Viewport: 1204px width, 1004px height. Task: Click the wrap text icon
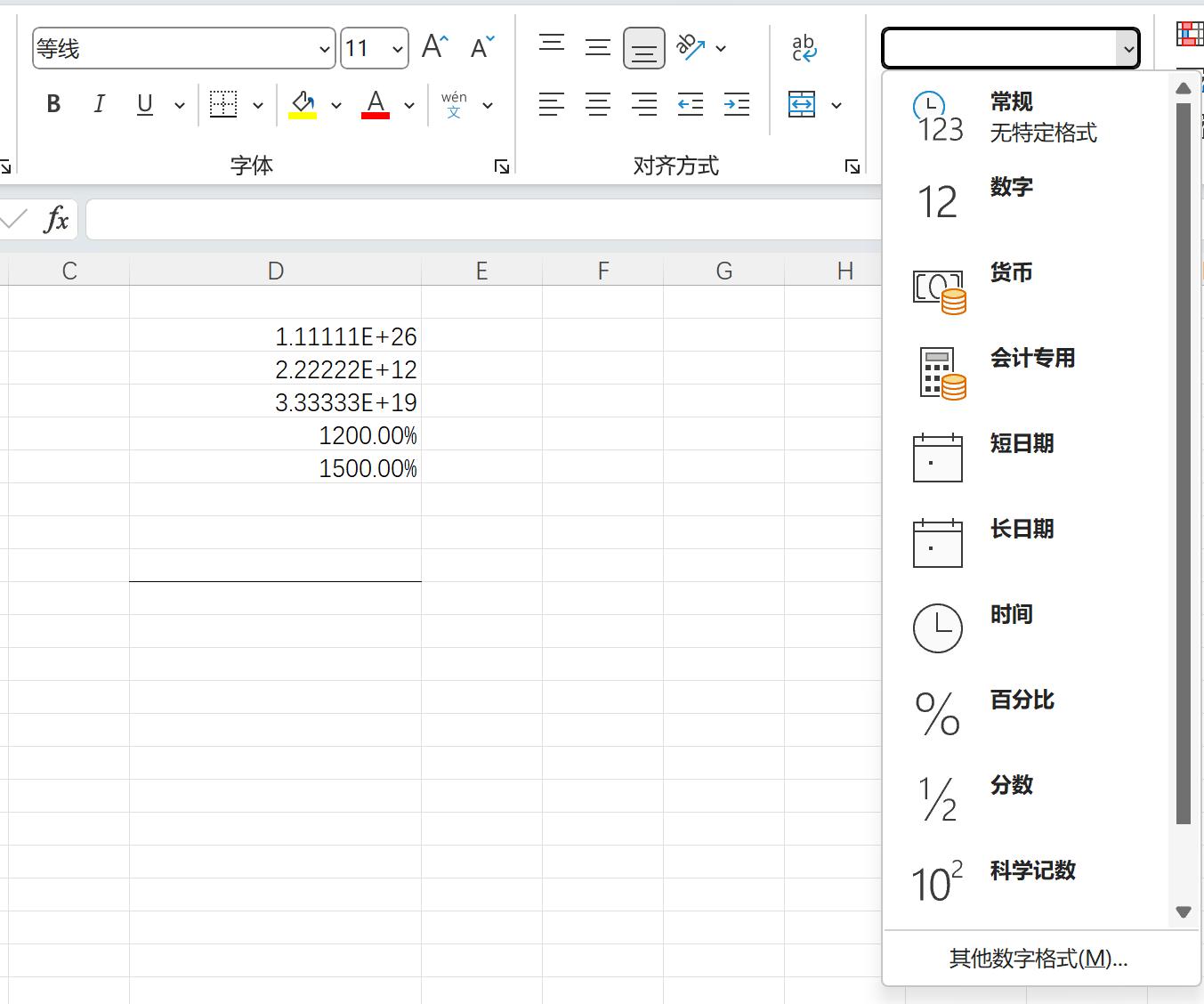(x=804, y=48)
